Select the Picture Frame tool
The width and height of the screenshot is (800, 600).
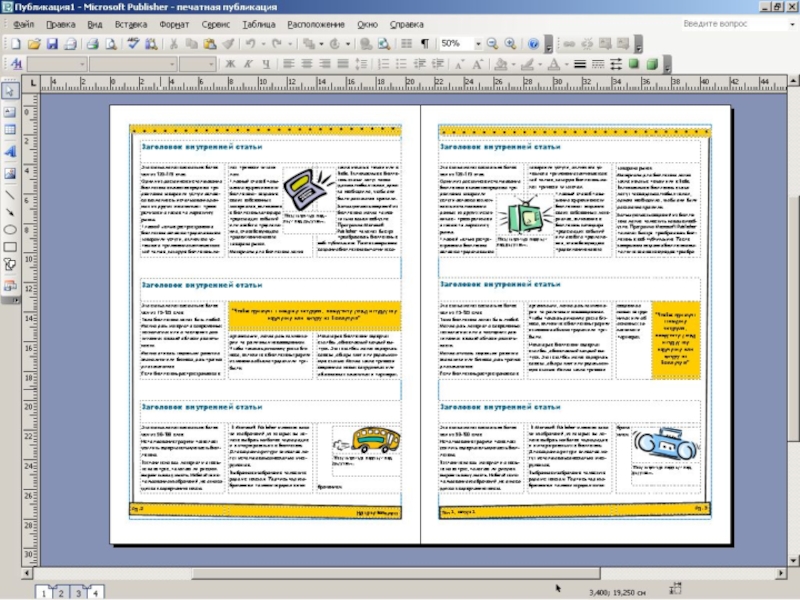pos(10,173)
